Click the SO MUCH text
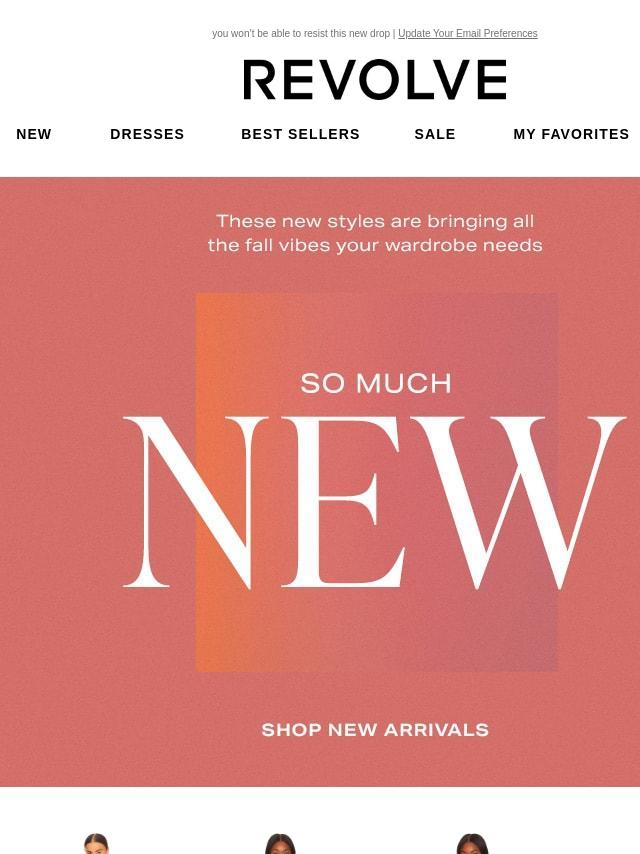The width and height of the screenshot is (640, 854). point(376,383)
